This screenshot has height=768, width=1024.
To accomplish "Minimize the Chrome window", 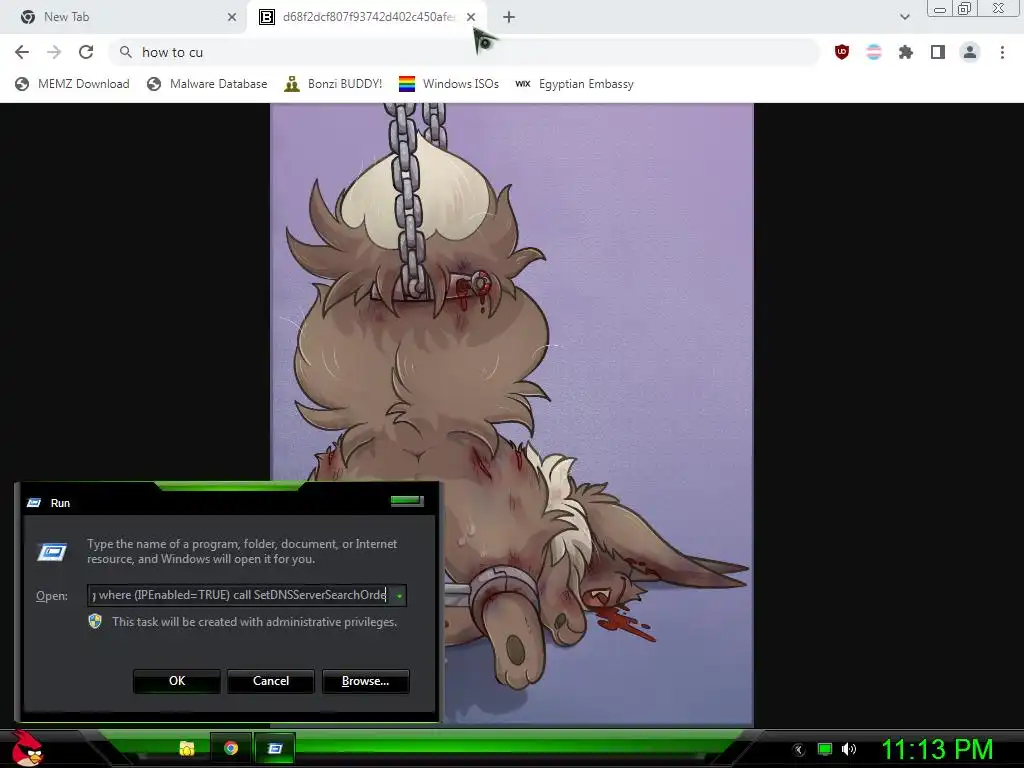I will [940, 9].
